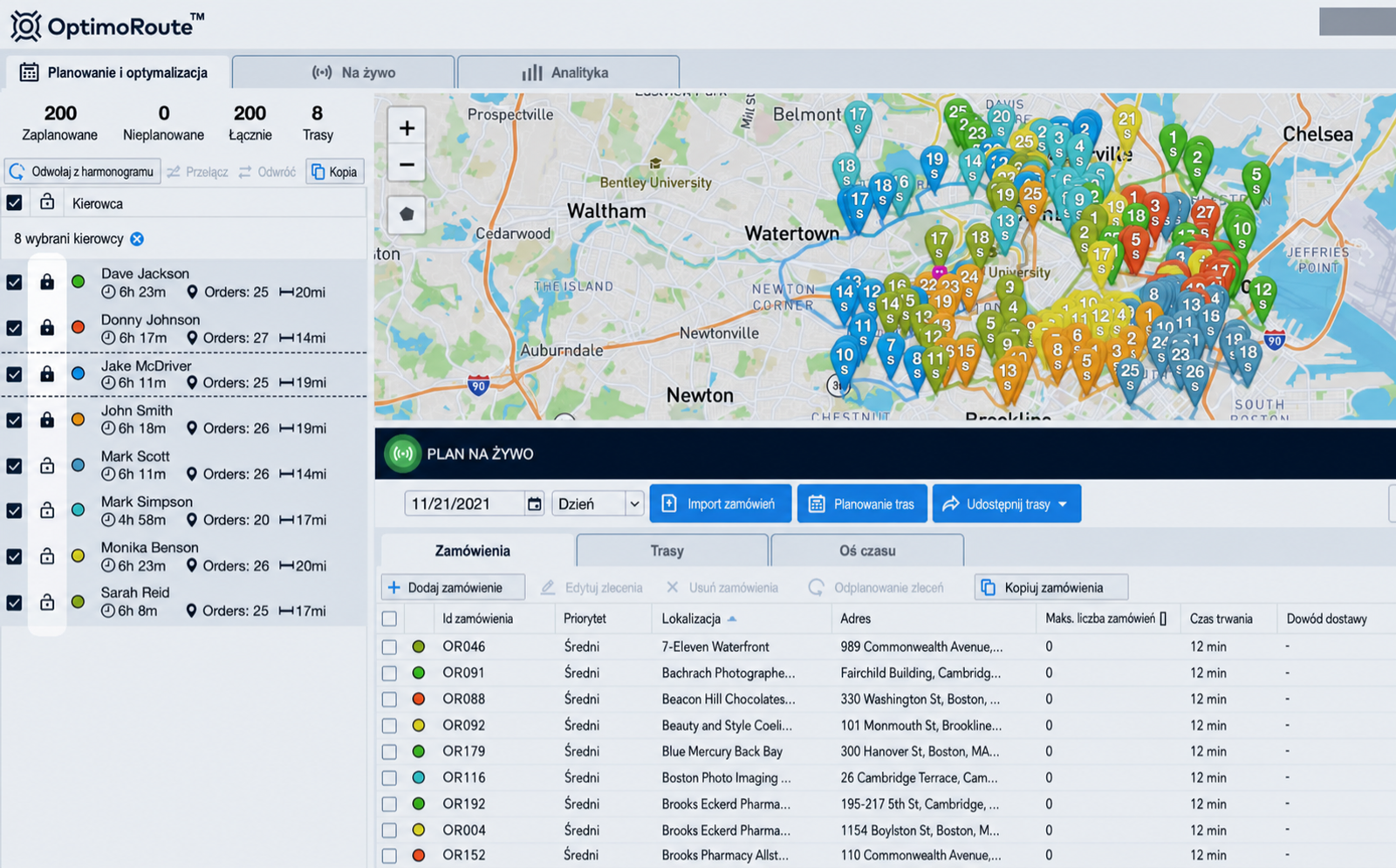Click the OptimoRoute logo icon
The height and width of the screenshot is (868, 1396).
(x=25, y=26)
